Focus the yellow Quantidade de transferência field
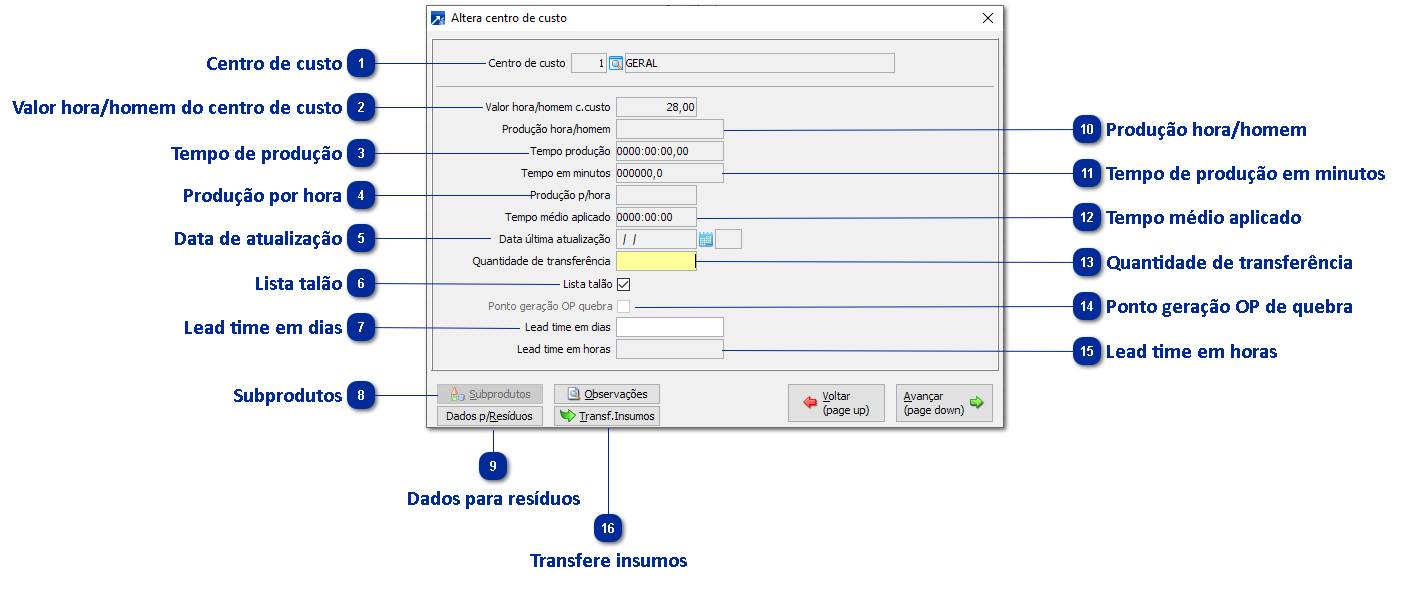This screenshot has width=1401, height=589. tap(656, 261)
